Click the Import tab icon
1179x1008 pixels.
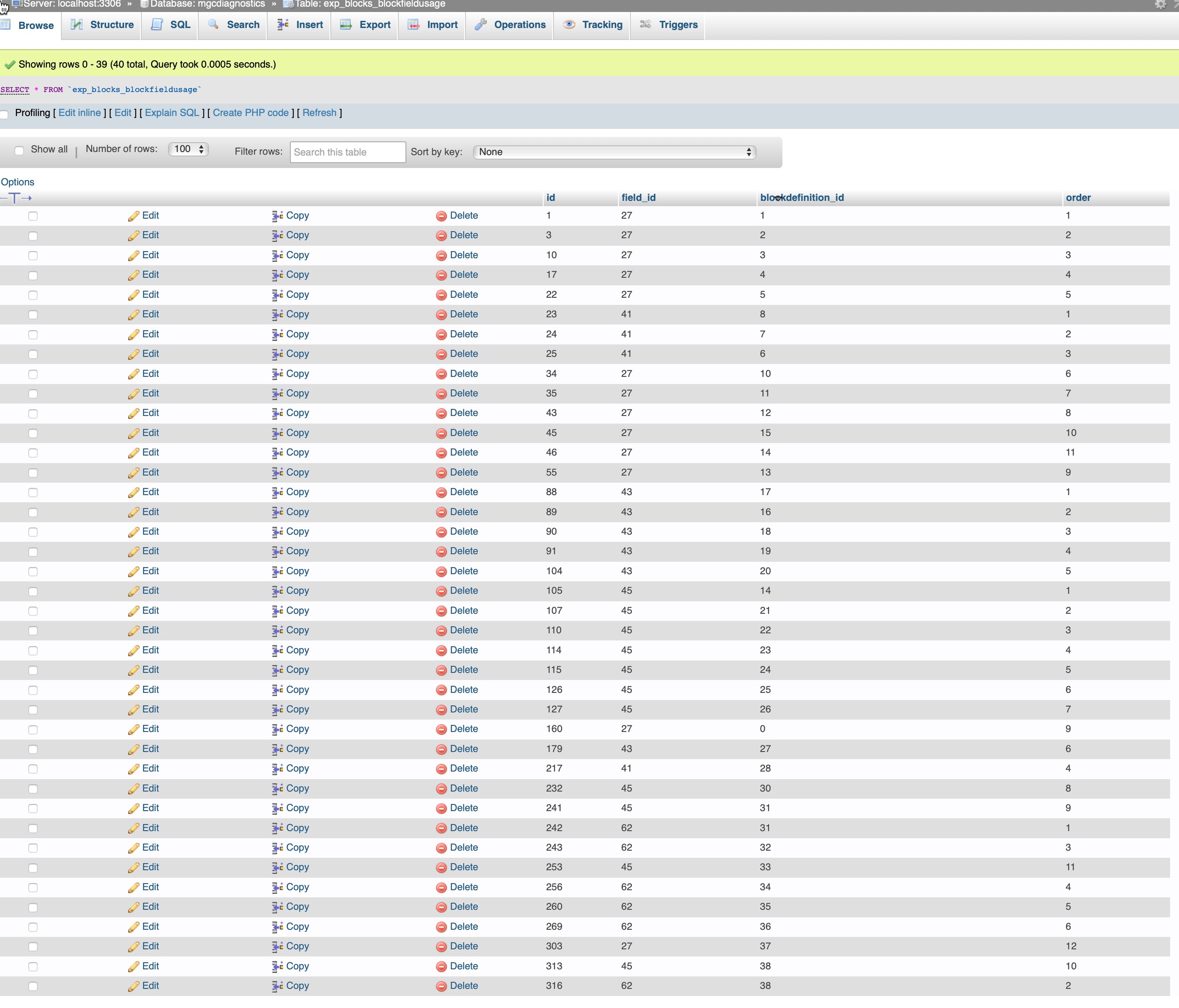(x=414, y=24)
